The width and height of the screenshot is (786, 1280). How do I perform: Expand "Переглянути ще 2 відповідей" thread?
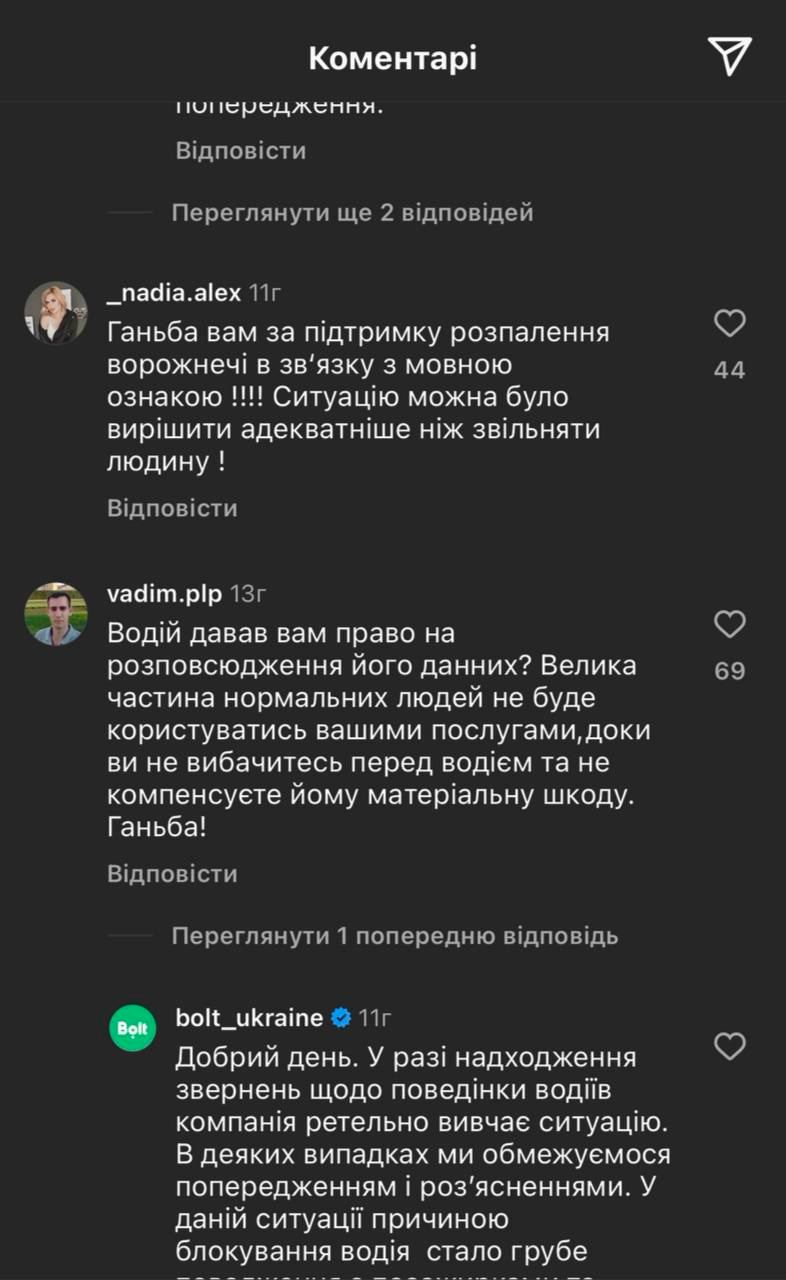[x=351, y=212]
